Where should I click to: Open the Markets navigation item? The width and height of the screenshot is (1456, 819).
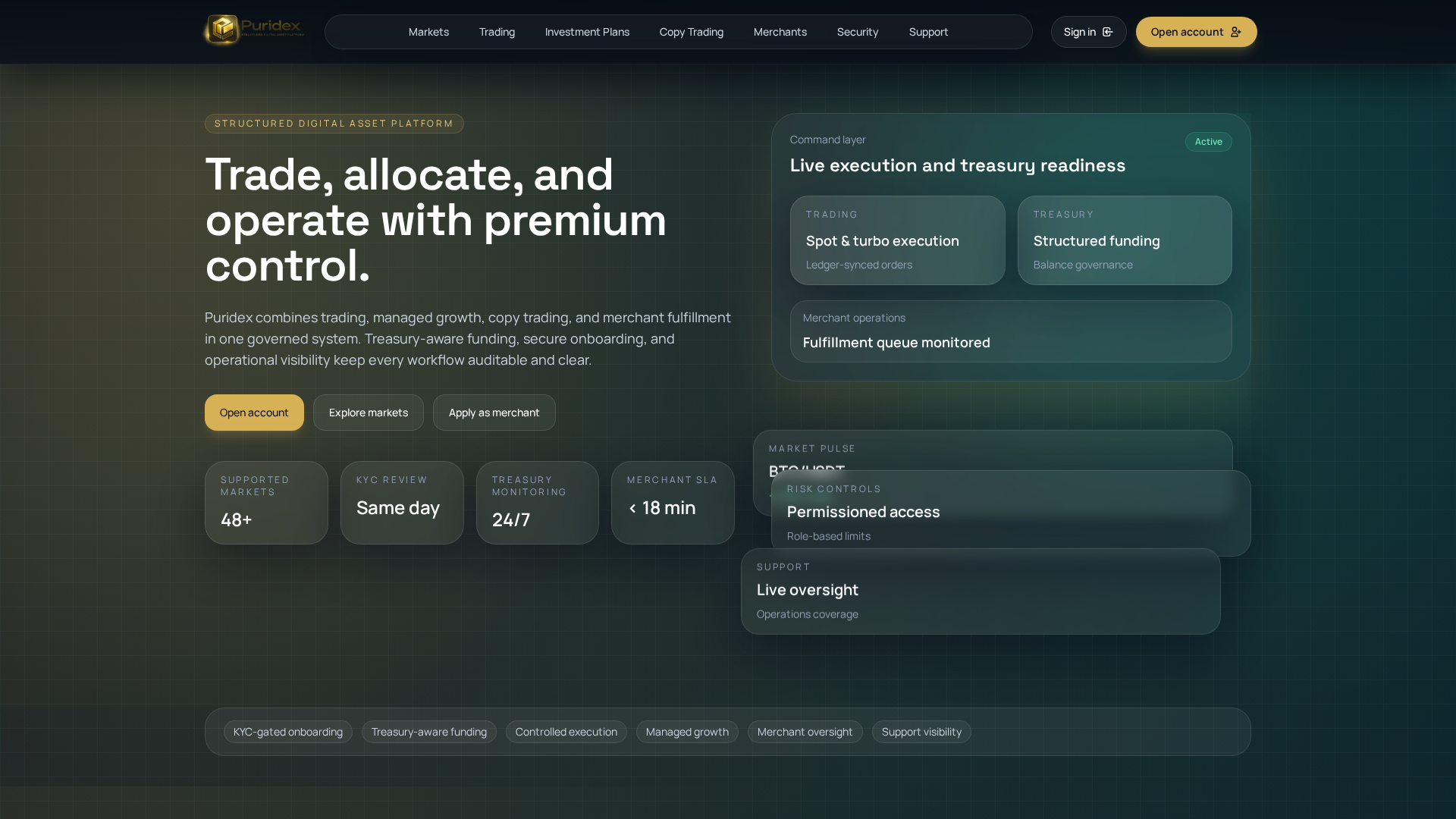click(x=428, y=32)
